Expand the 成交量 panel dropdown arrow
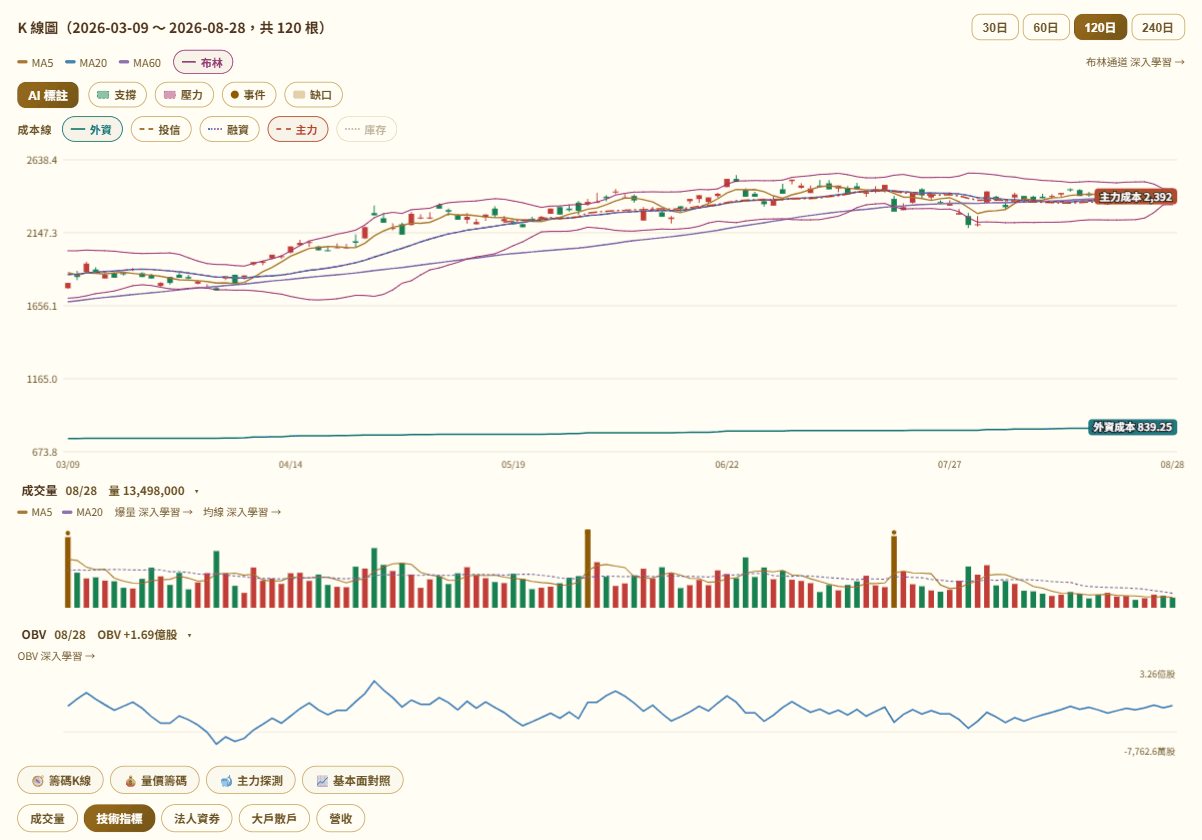1202x840 pixels. click(197, 491)
